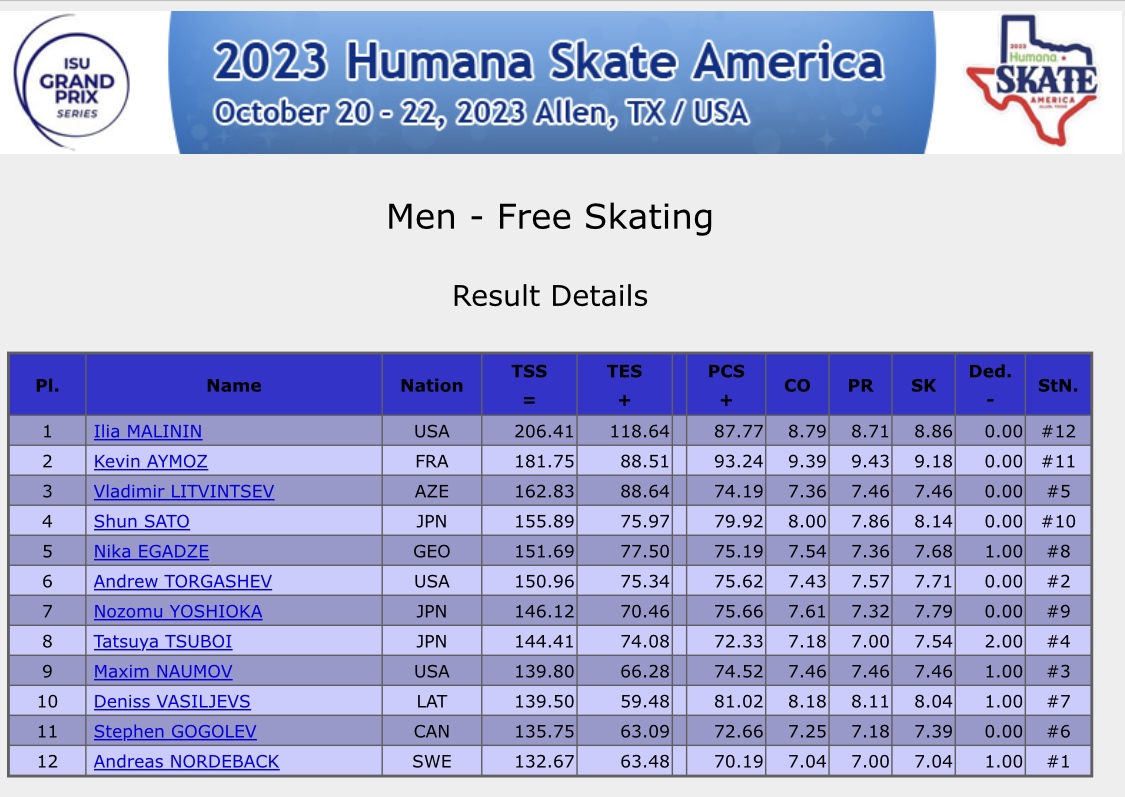Click the Nation column header

pos(432,385)
